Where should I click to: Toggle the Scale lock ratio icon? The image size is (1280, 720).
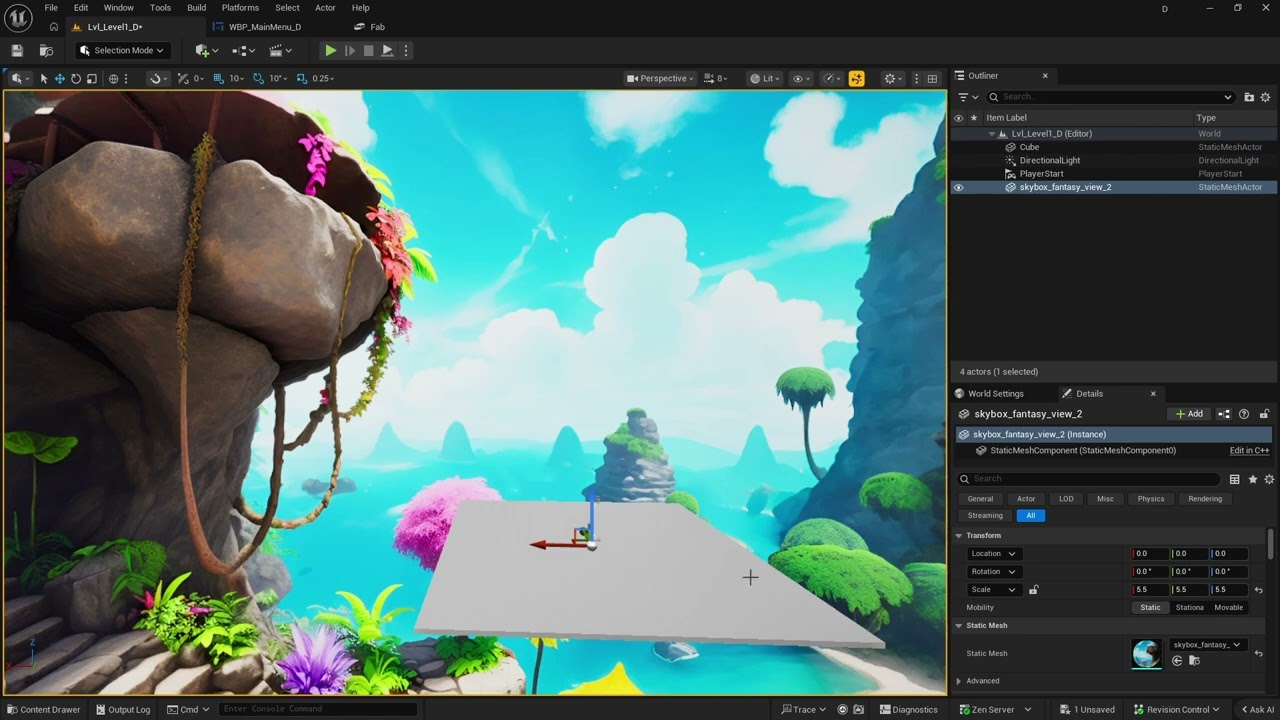1033,590
